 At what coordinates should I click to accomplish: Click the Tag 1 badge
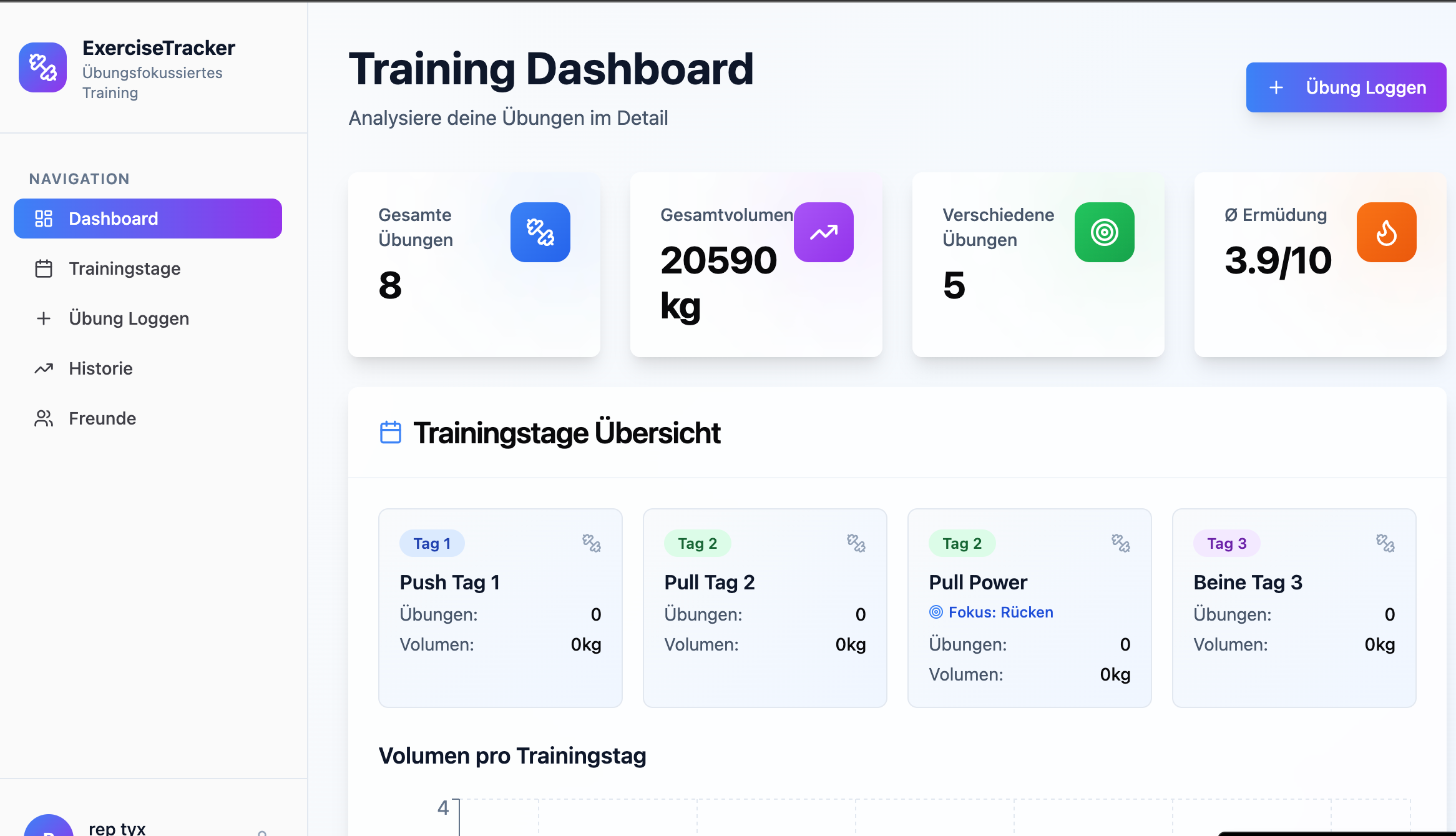(432, 543)
